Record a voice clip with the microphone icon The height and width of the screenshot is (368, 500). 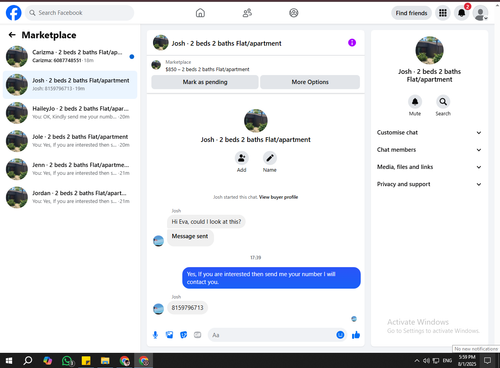155,335
